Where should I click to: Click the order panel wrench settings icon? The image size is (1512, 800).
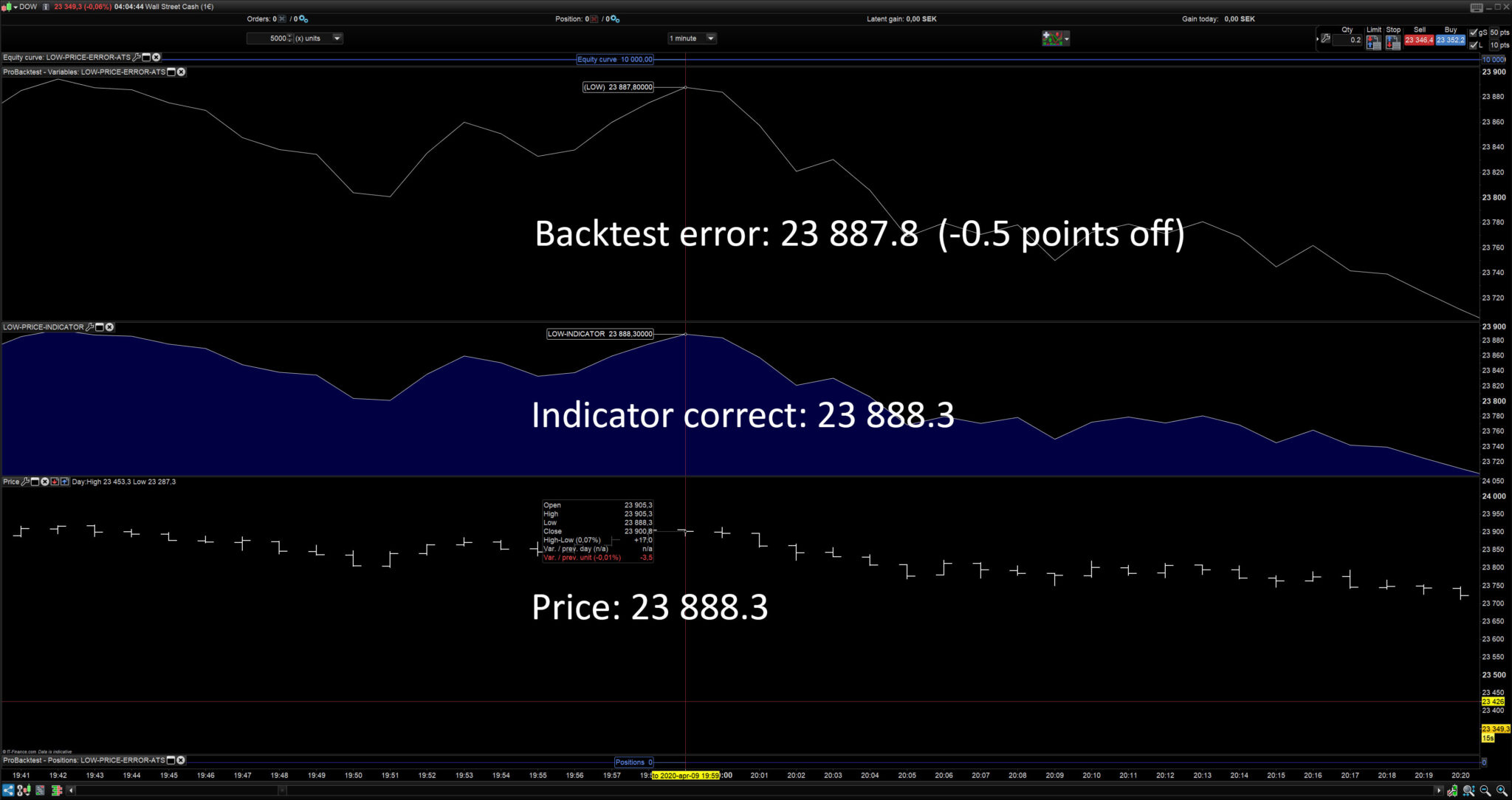coord(1326,39)
